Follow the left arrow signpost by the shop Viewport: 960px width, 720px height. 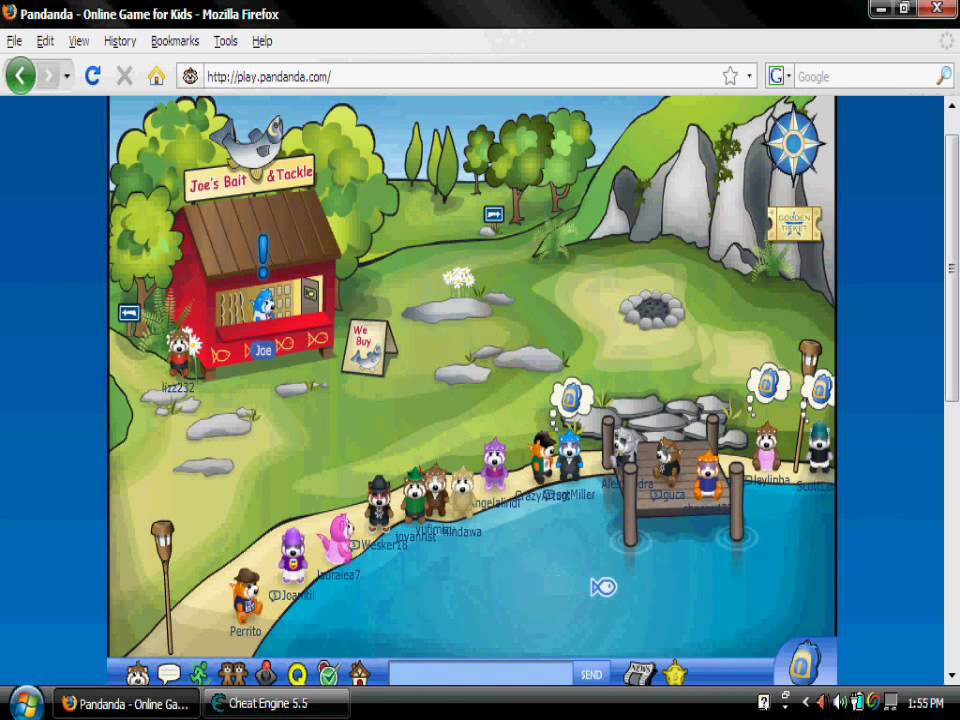tap(129, 313)
